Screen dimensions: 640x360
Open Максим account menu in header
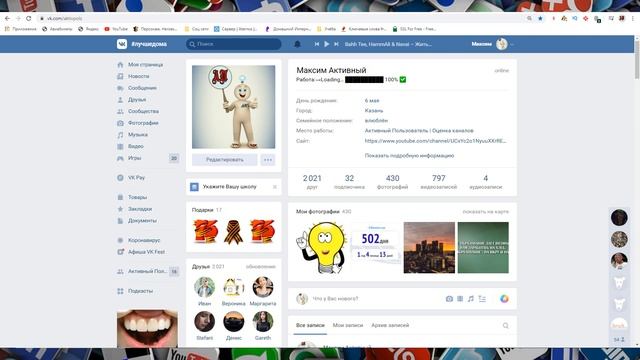pyautogui.click(x=492, y=44)
